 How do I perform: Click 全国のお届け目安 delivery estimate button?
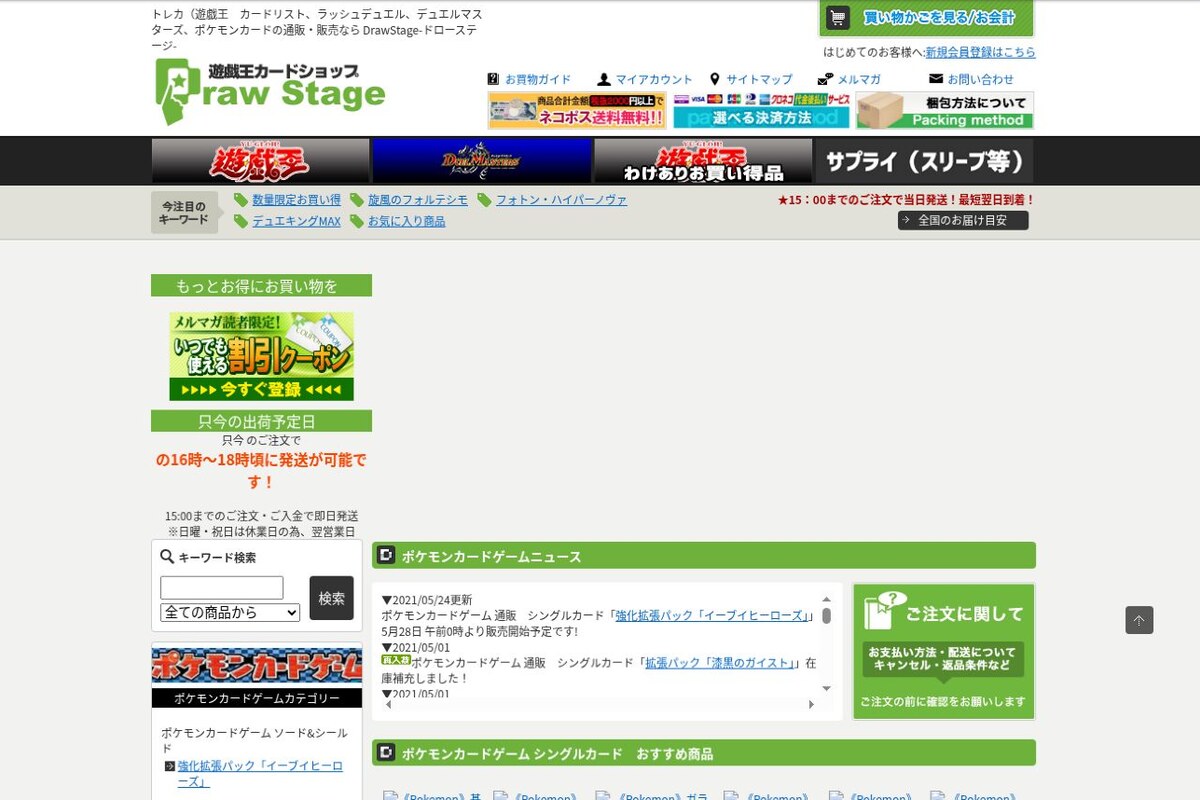[x=963, y=220]
